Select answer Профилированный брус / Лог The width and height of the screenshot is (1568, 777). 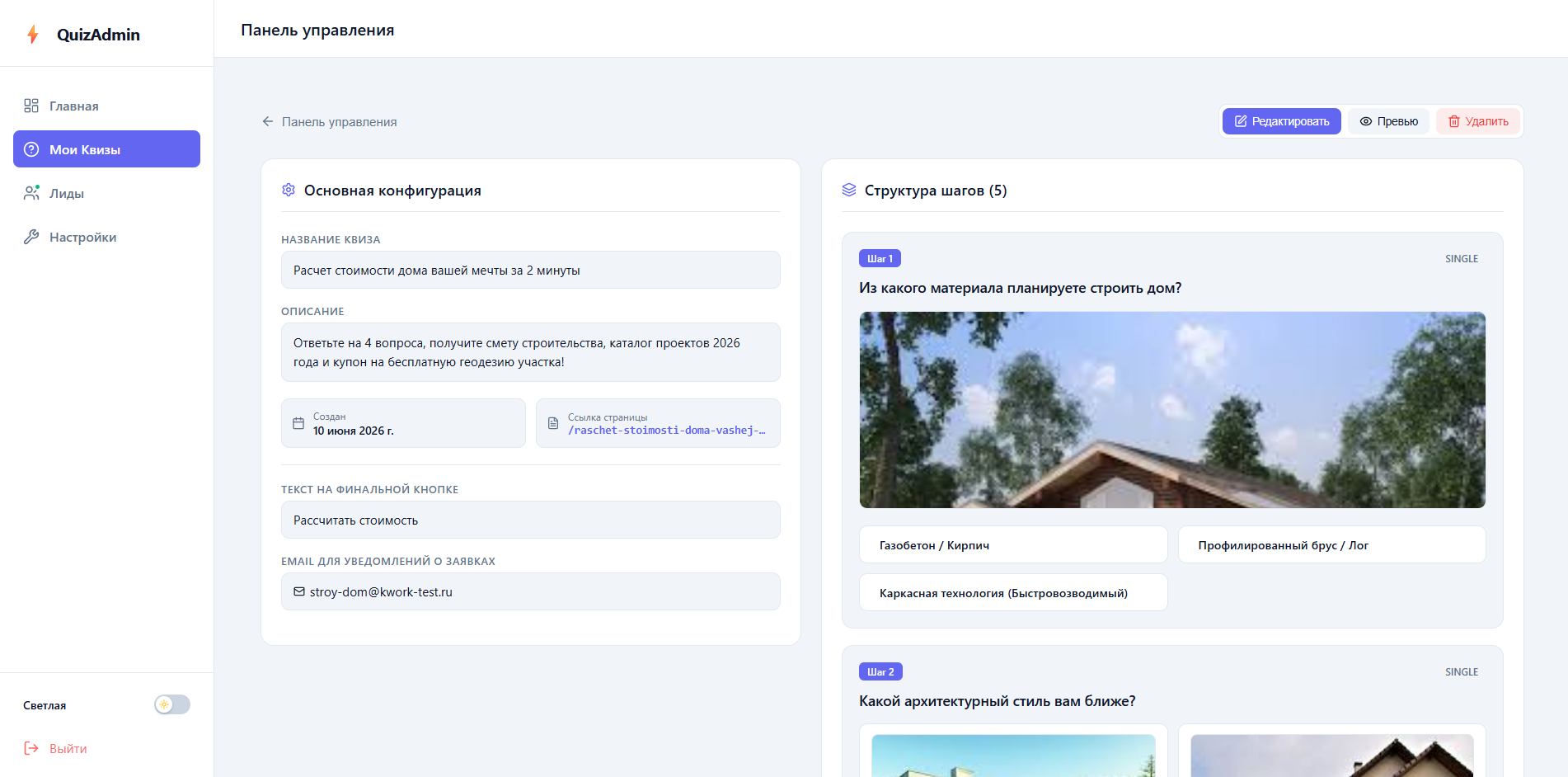tap(1332, 544)
